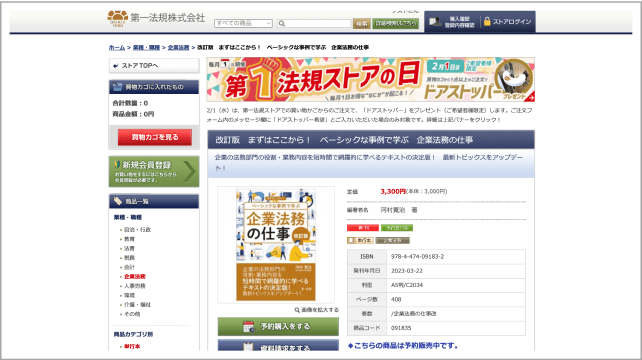Click the red 新刊 label badge

[x=363, y=228]
